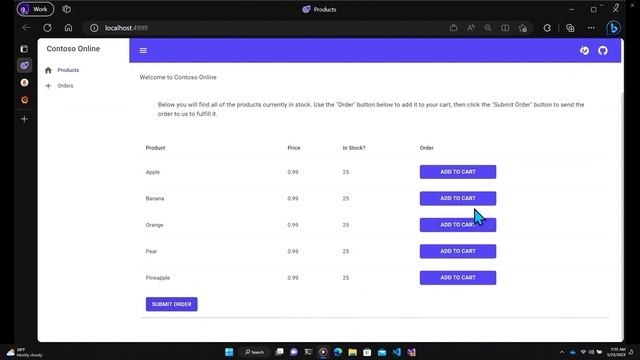Image resolution: width=640 pixels, height=360 pixels.
Task: Click the Apple product cell
Action: 153,172
